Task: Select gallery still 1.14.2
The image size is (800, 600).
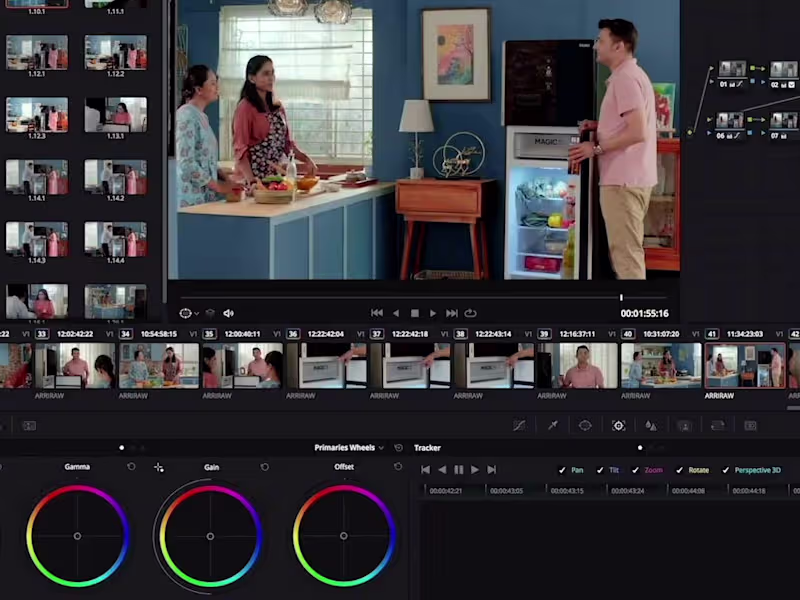Action: click(116, 177)
